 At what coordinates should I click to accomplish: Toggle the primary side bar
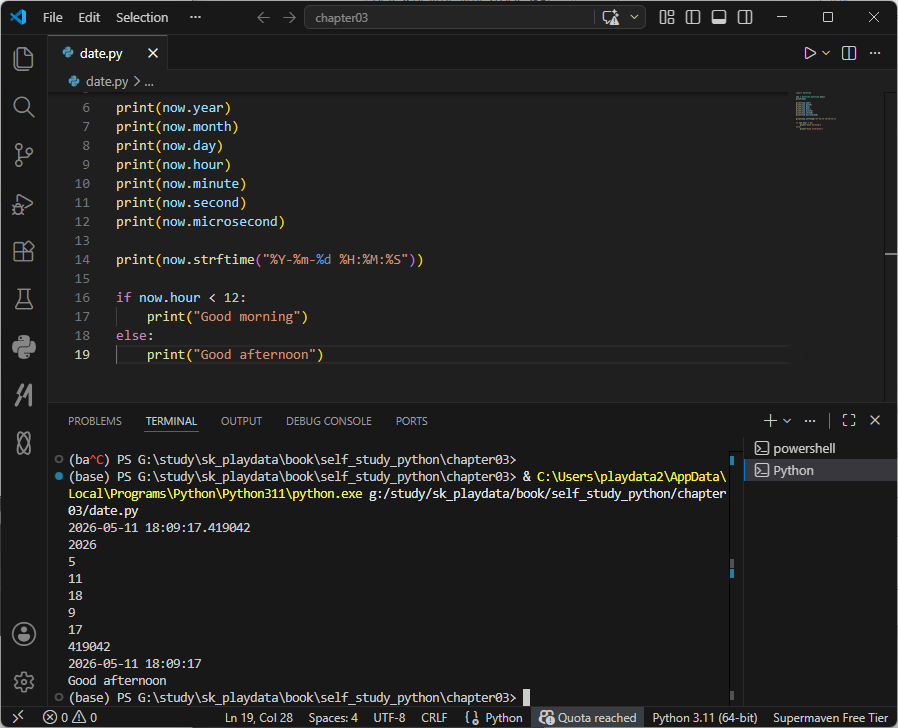click(x=693, y=18)
